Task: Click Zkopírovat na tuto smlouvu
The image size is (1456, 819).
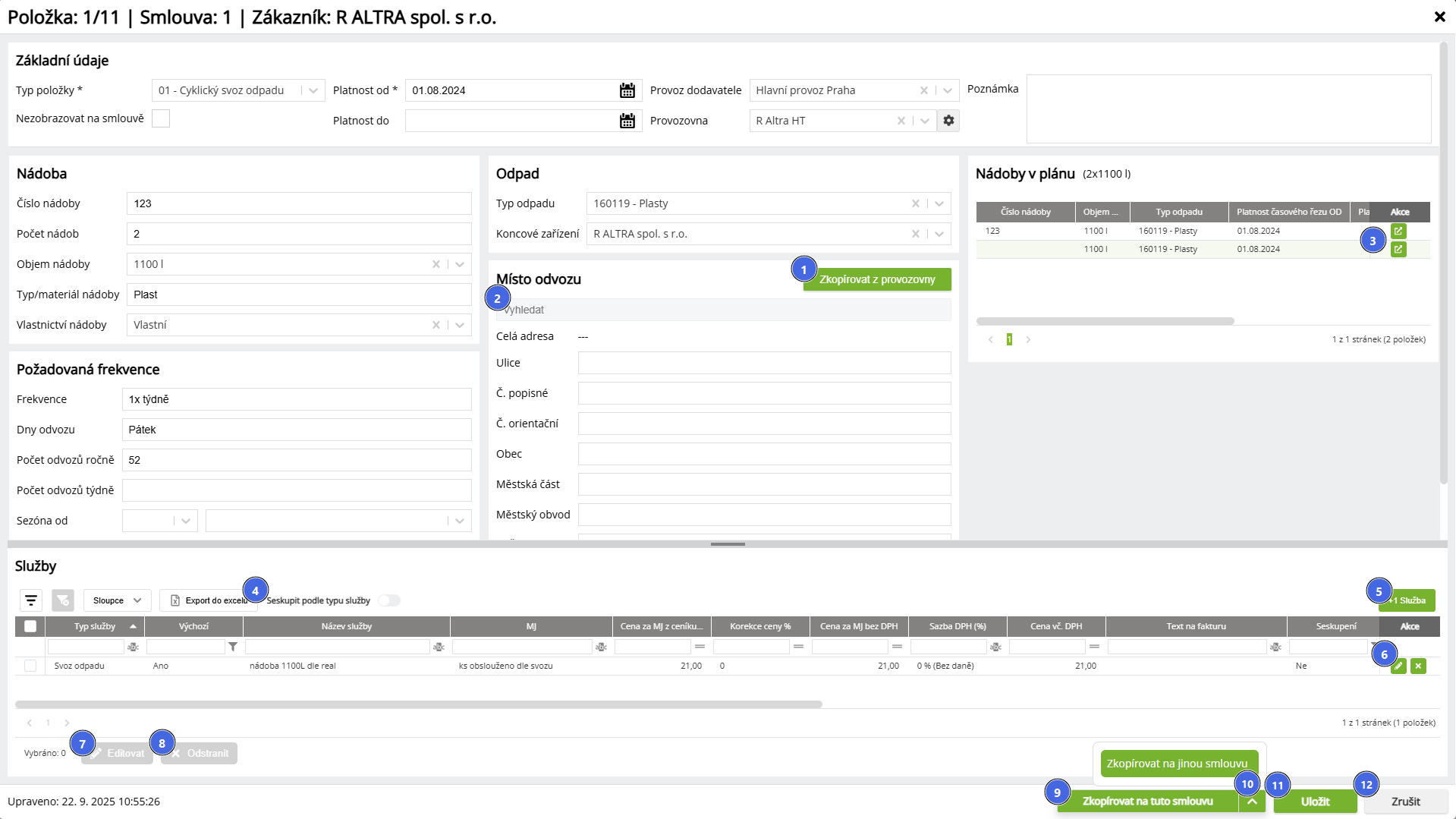Action: pos(1147,802)
